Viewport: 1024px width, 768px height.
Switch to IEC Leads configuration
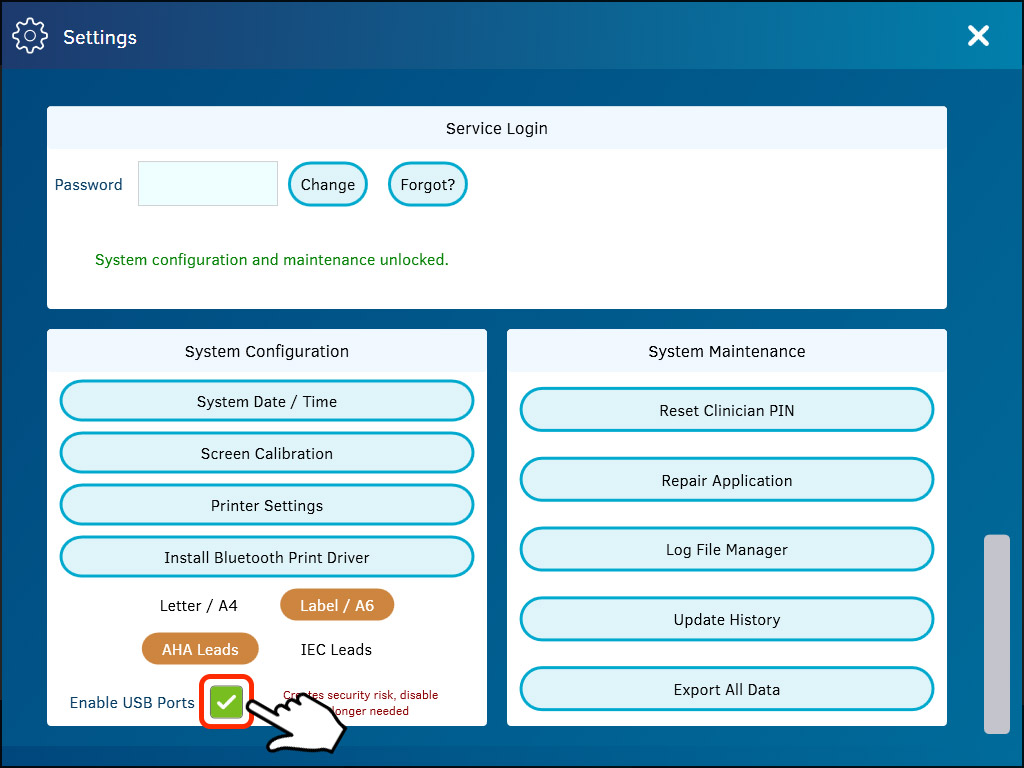click(336, 649)
